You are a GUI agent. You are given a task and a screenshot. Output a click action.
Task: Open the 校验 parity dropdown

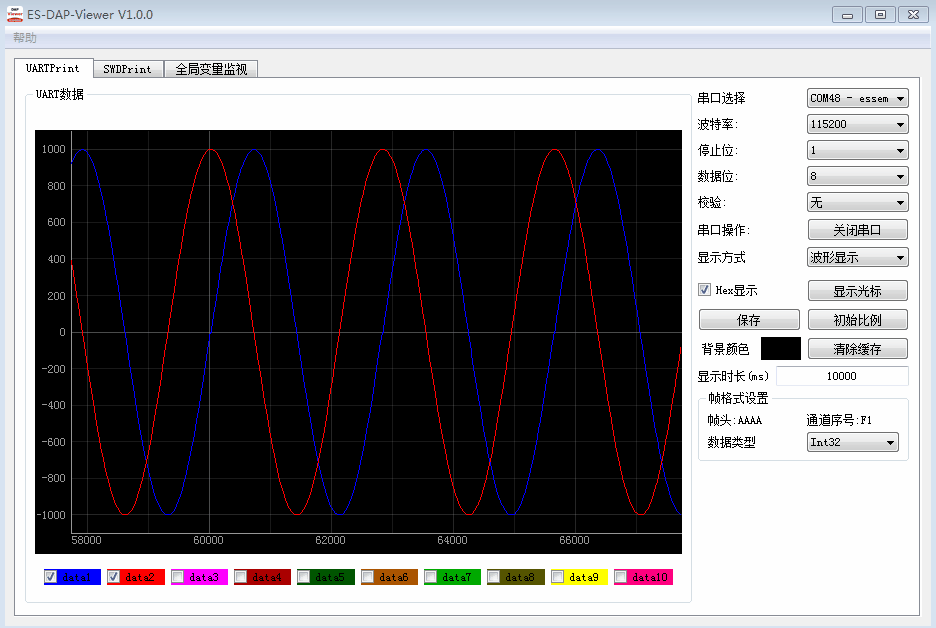(857, 202)
